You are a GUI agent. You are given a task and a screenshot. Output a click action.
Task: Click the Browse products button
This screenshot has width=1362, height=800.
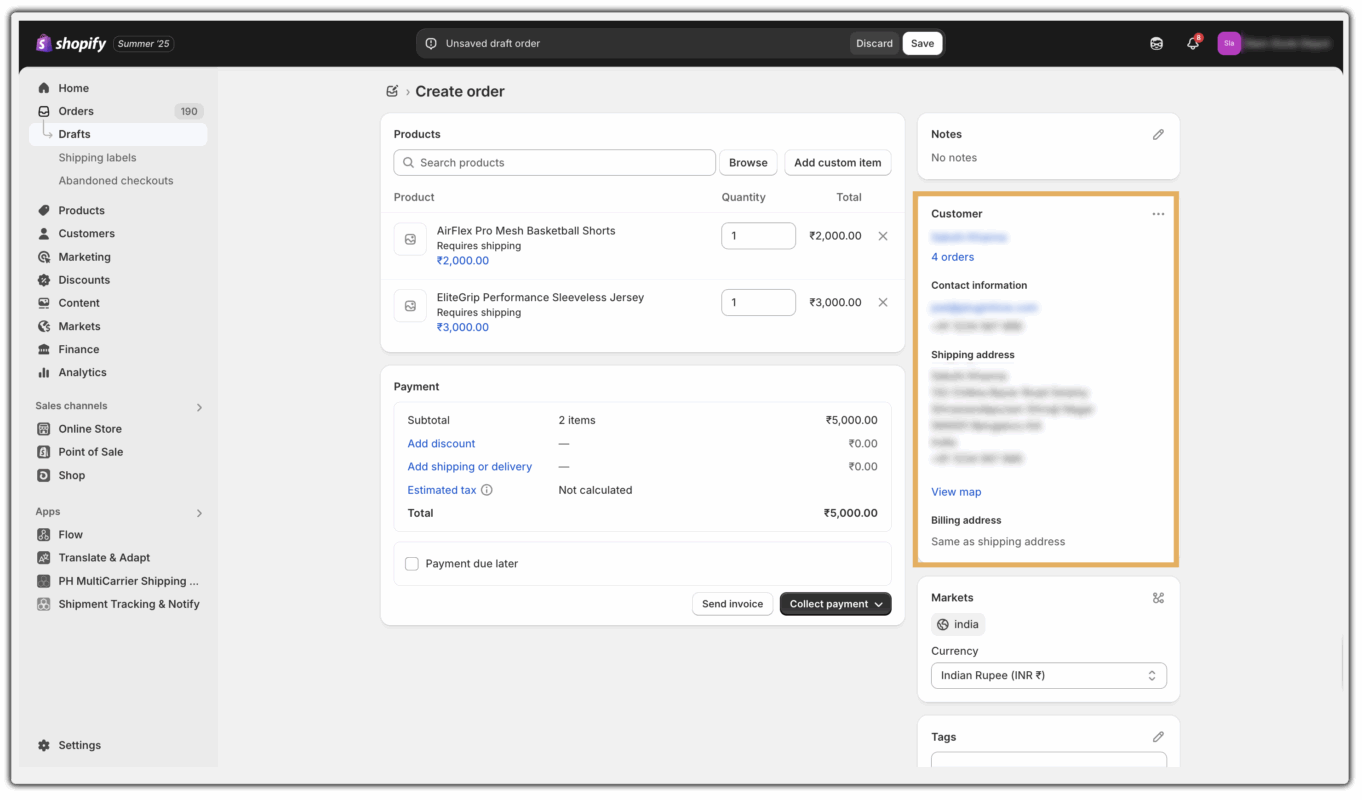point(748,163)
